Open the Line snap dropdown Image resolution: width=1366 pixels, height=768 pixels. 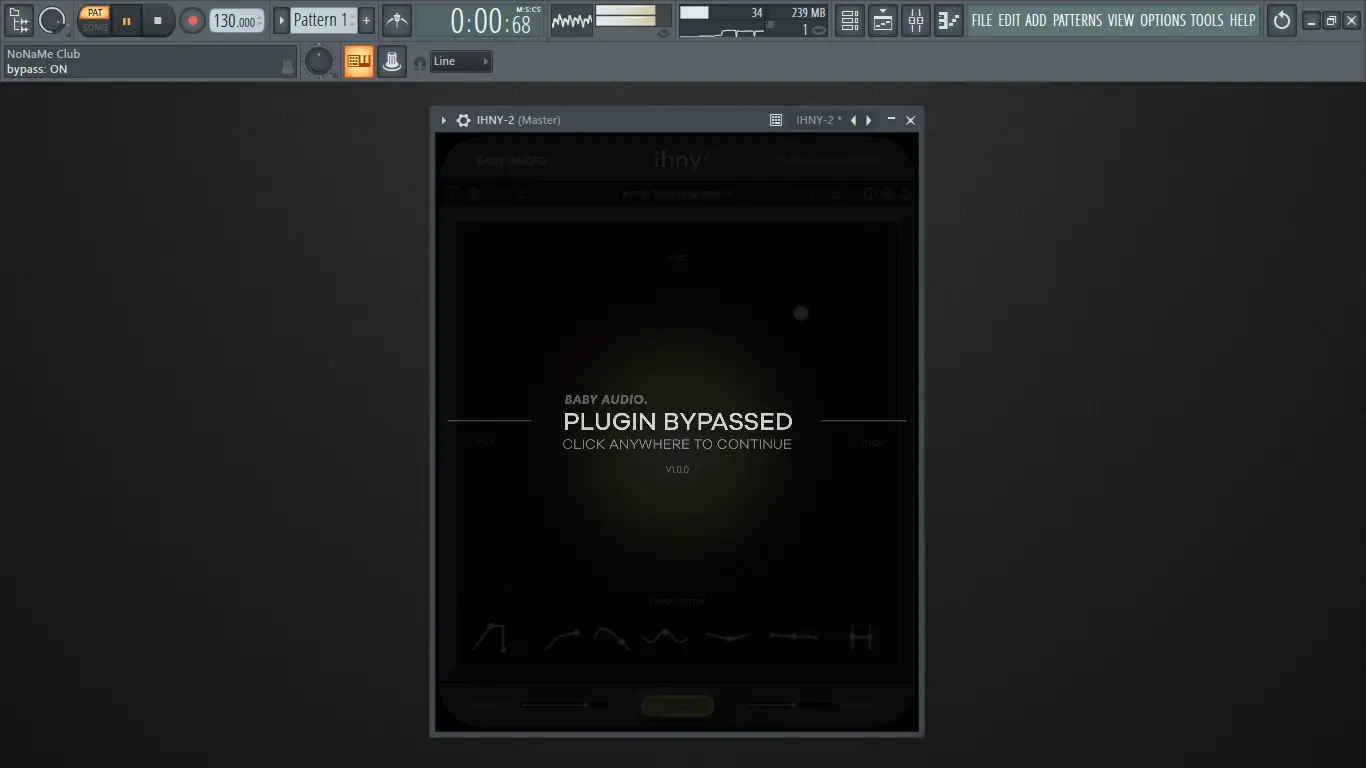tap(461, 62)
